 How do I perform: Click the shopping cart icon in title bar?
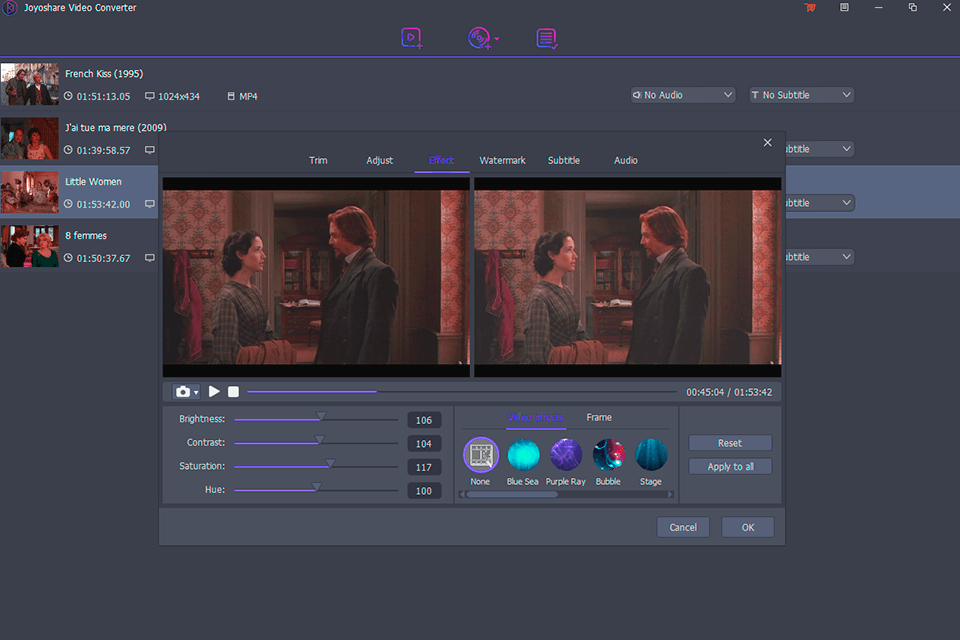coord(810,8)
